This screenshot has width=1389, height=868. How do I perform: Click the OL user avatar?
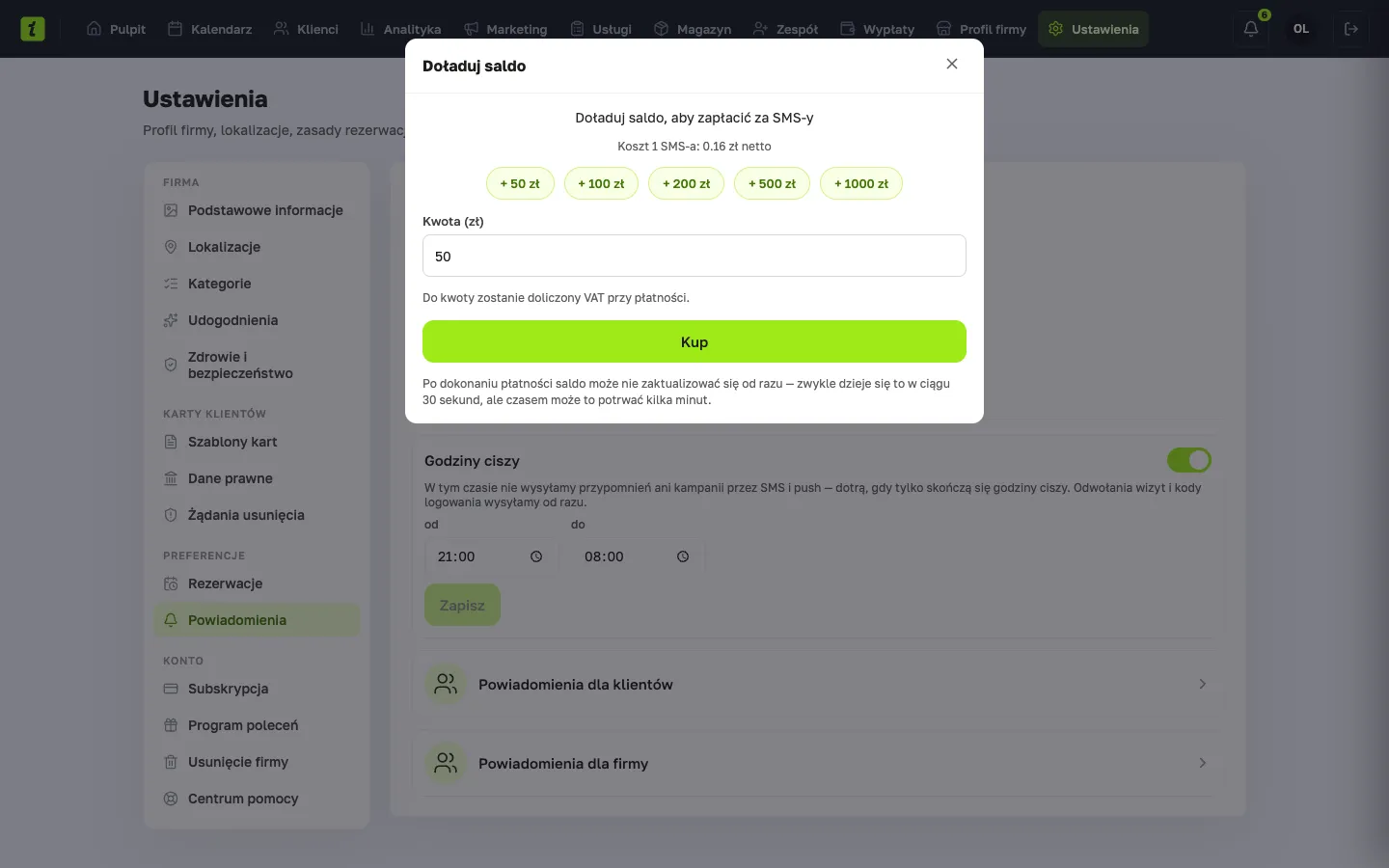1301,29
